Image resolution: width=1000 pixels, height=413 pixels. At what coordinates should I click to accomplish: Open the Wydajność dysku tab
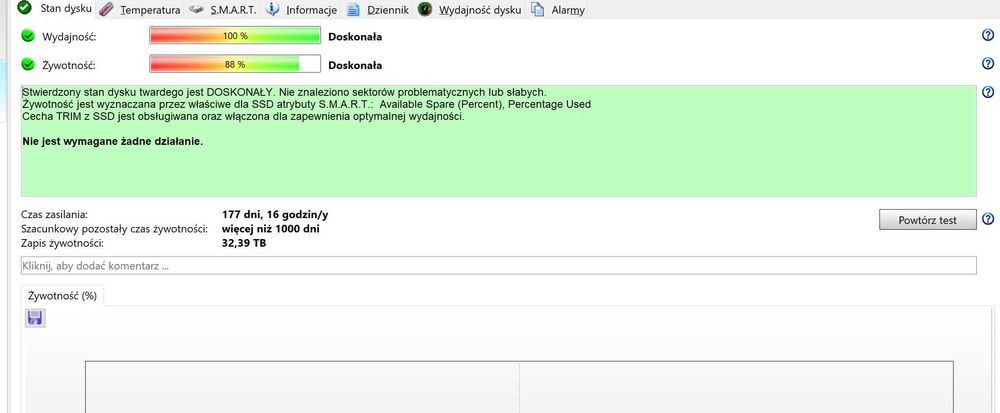click(469, 10)
